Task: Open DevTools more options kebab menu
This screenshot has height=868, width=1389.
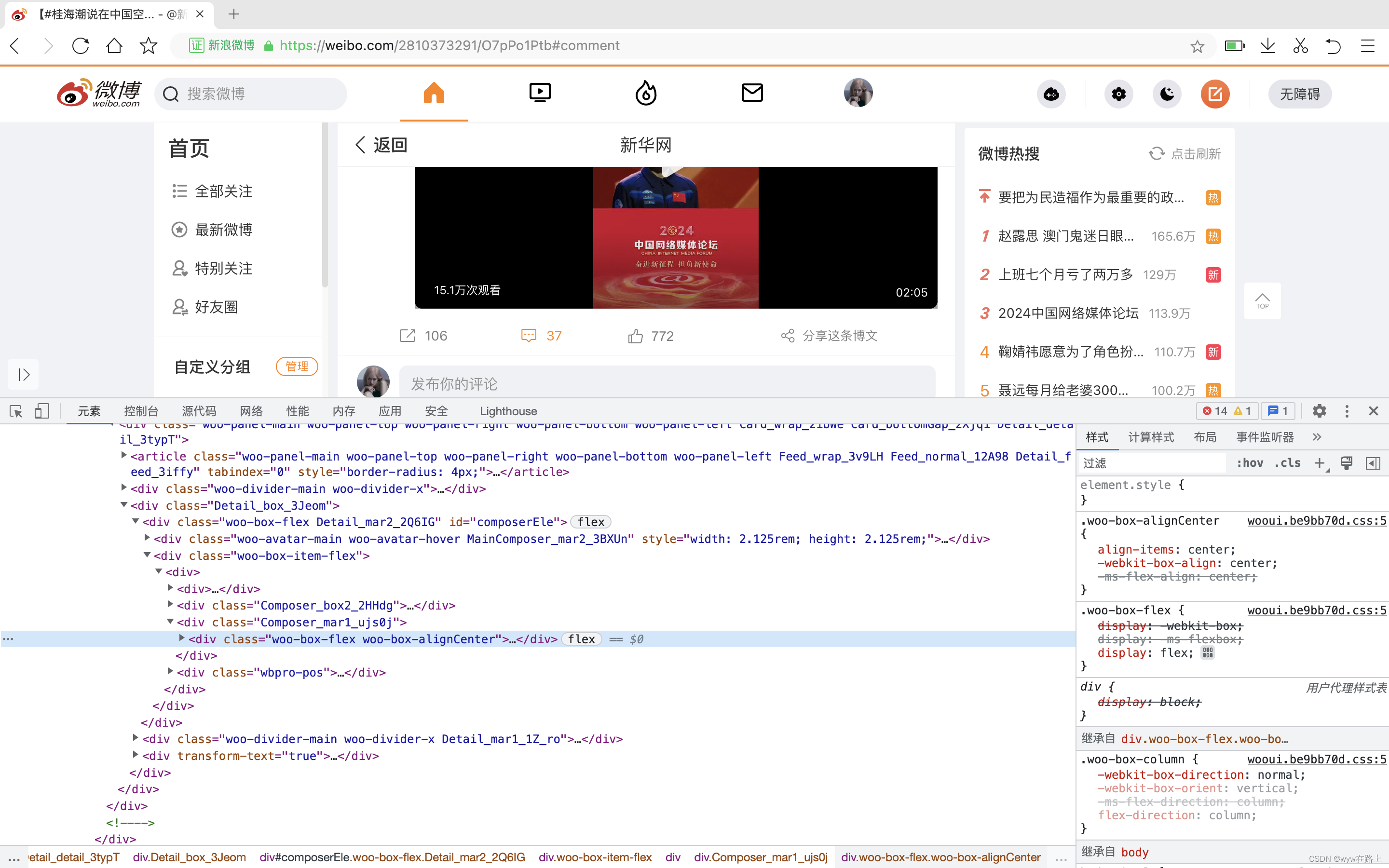Action: coord(1347,411)
